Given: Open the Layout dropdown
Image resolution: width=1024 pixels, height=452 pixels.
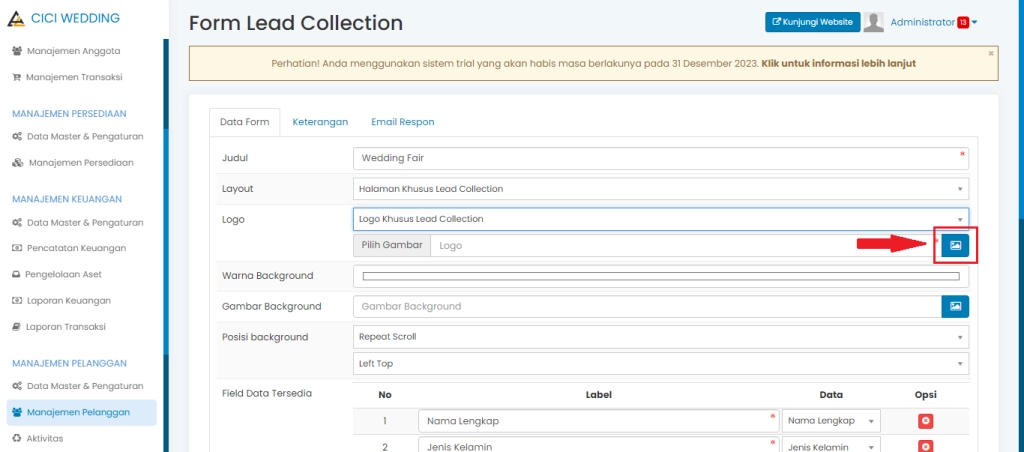Looking at the screenshot, I should (661, 189).
